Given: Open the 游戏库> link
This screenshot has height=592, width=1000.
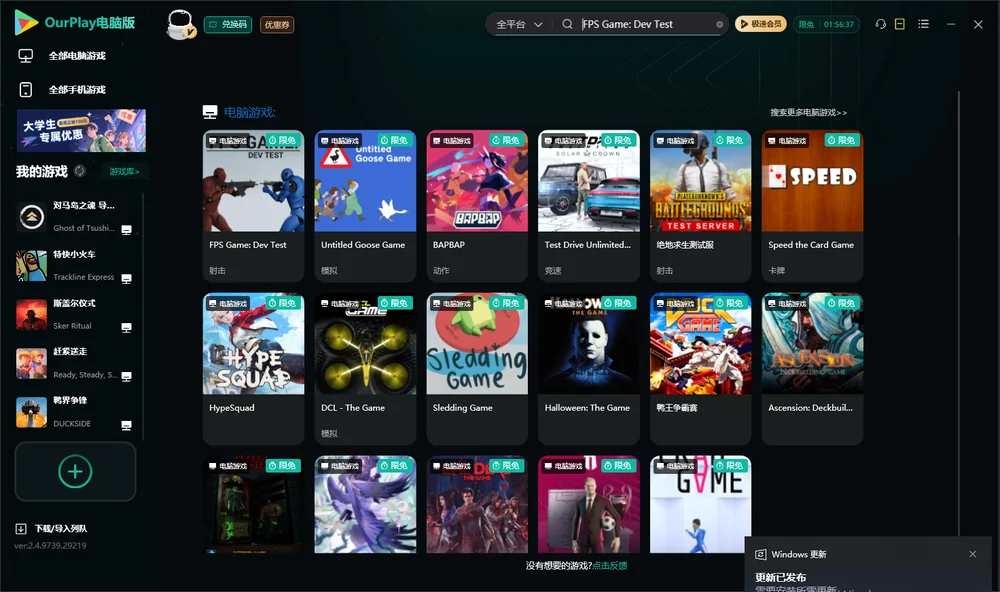Looking at the screenshot, I should [x=124, y=172].
